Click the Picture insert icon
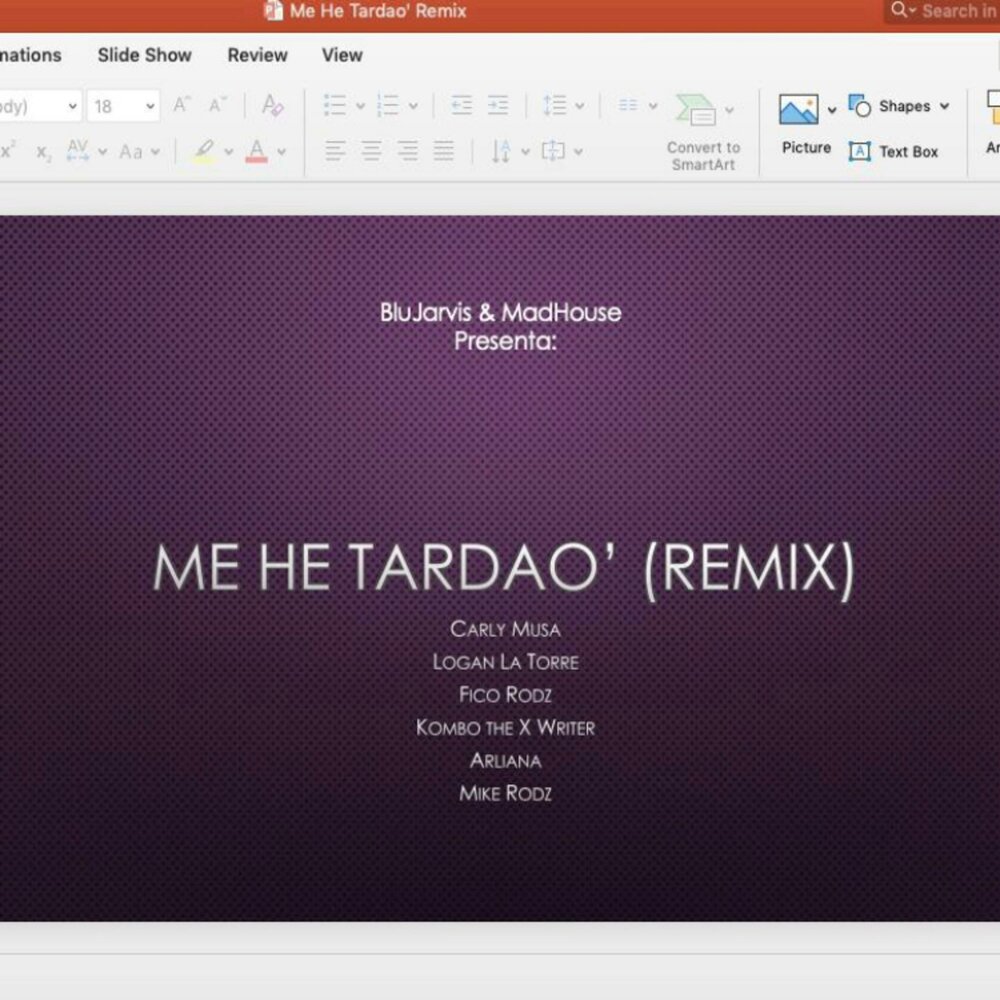The image size is (1000, 1000). pos(798,110)
